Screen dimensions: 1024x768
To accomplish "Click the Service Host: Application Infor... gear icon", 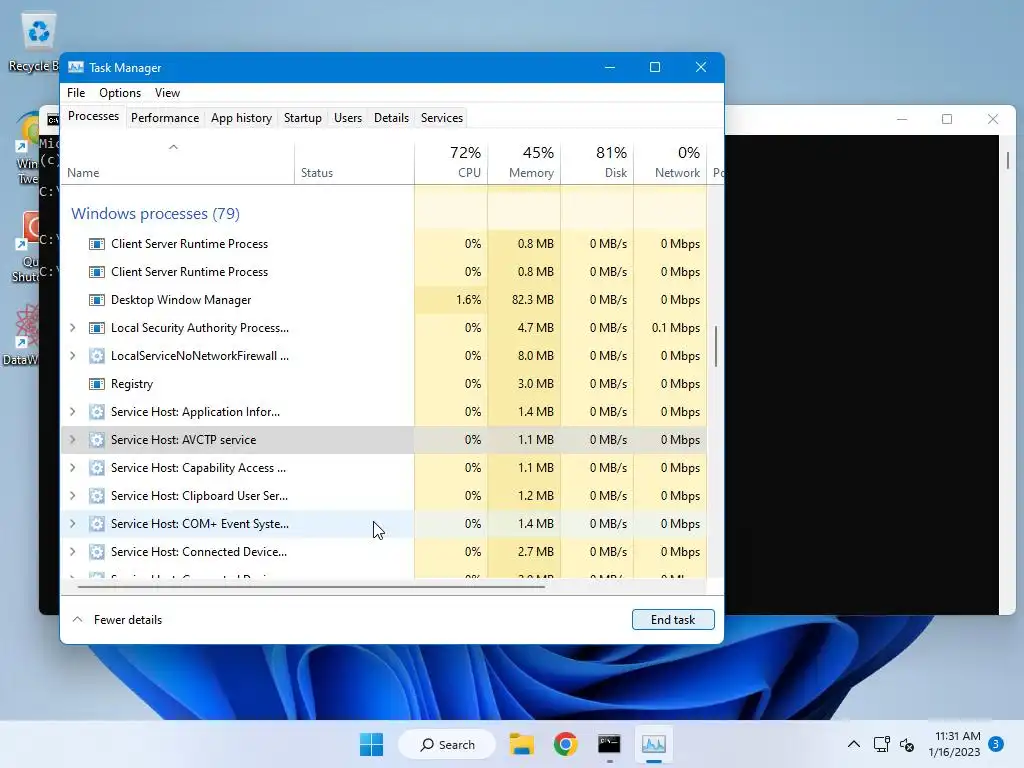I will pos(97,412).
